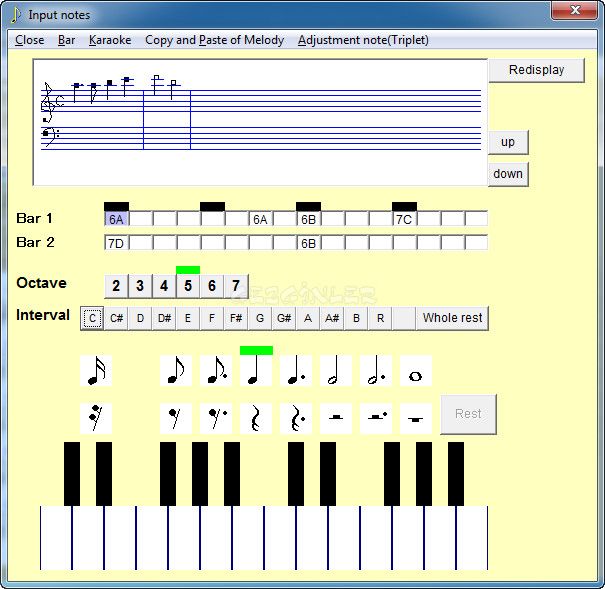Play the first black piano key

click(x=72, y=474)
